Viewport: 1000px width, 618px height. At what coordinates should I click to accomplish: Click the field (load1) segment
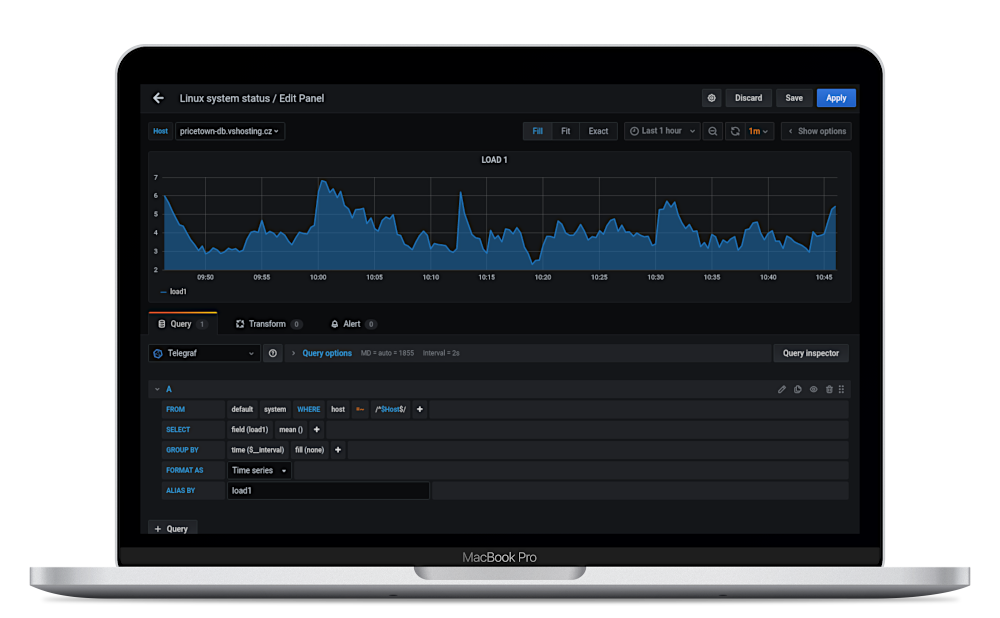pos(250,430)
